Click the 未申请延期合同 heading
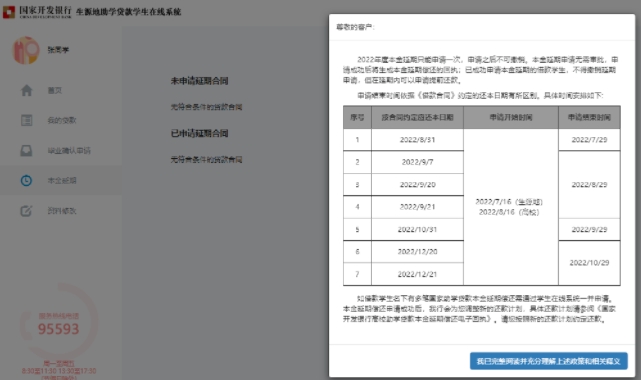Viewport: 641px width, 380px height. pos(199,81)
